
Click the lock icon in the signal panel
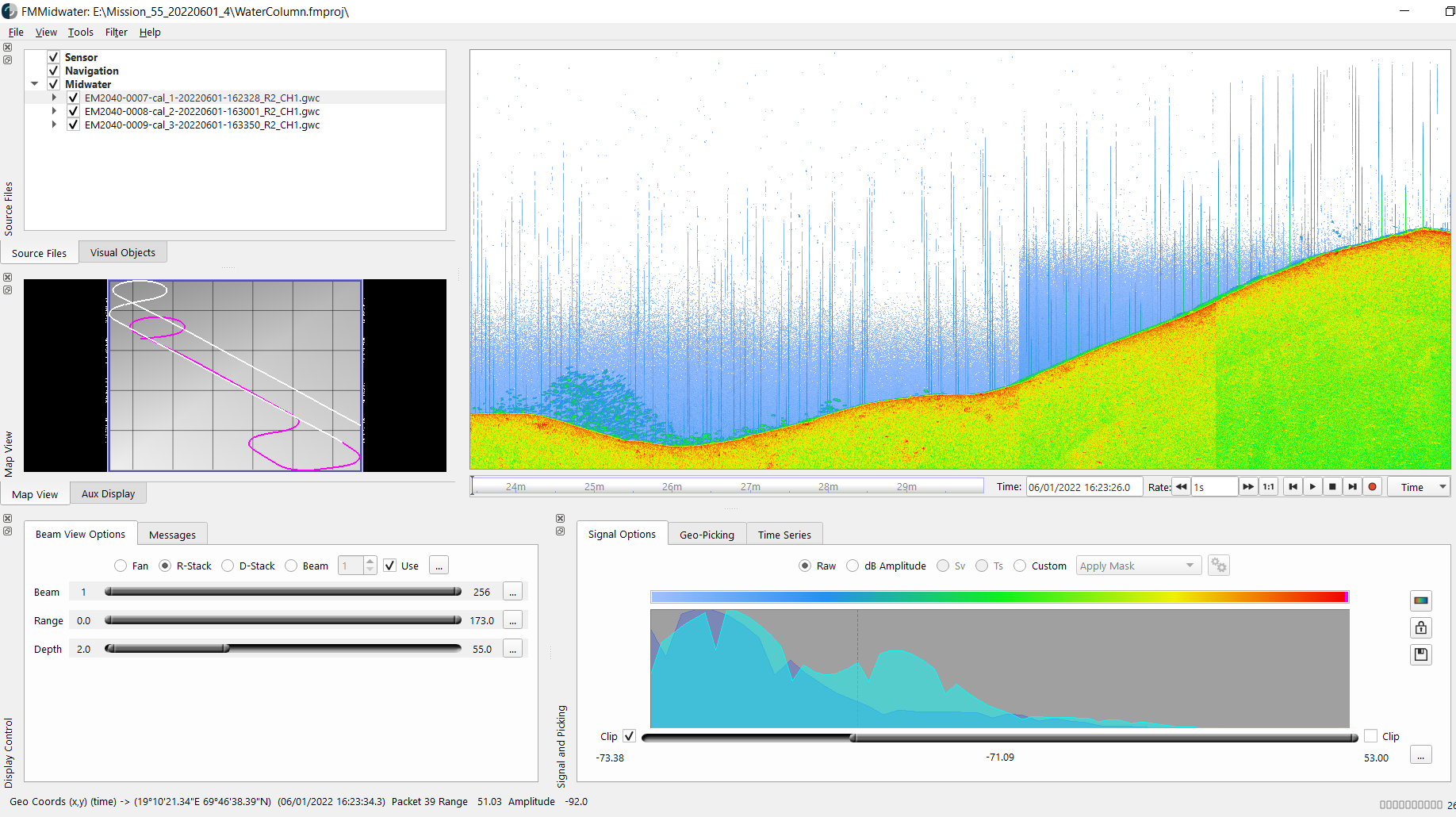1421,627
